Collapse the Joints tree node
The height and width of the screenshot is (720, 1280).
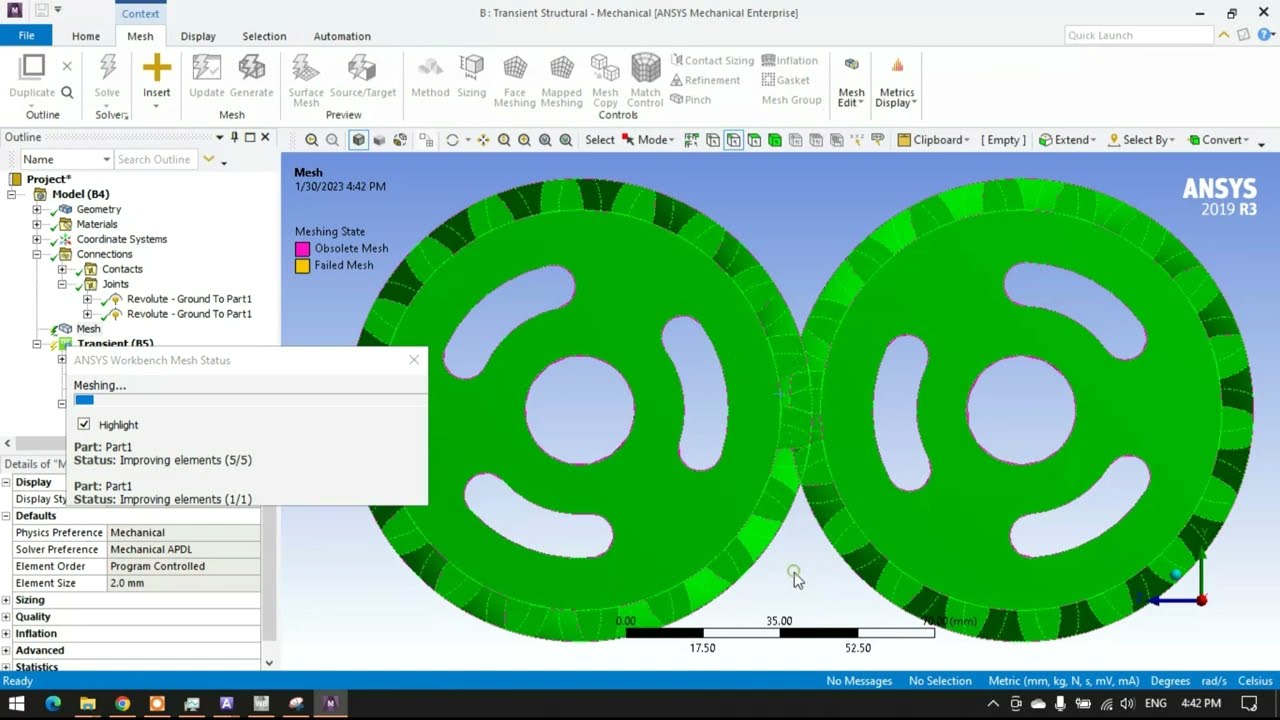(62, 284)
